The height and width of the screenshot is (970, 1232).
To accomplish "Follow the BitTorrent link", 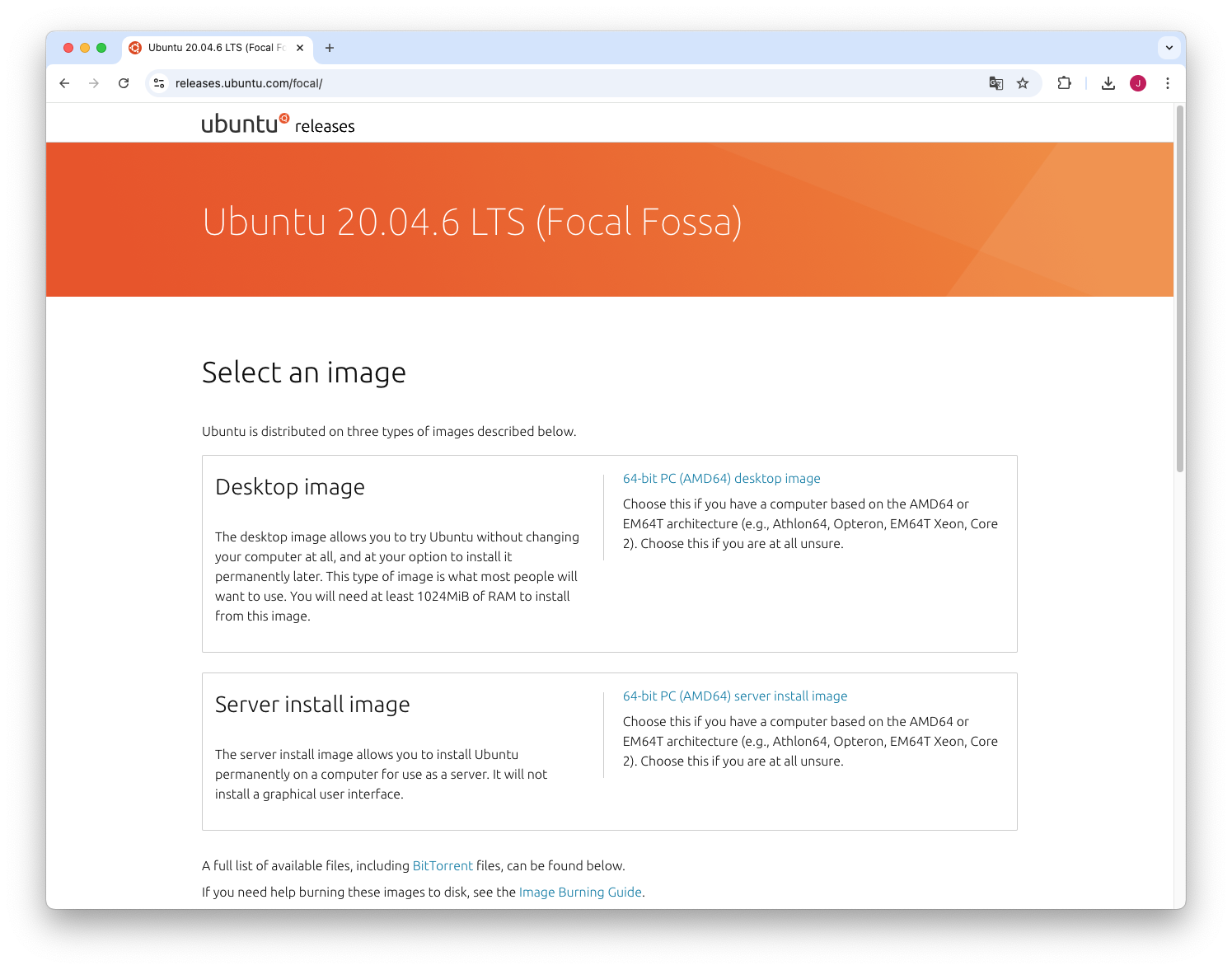I will click(x=443, y=865).
